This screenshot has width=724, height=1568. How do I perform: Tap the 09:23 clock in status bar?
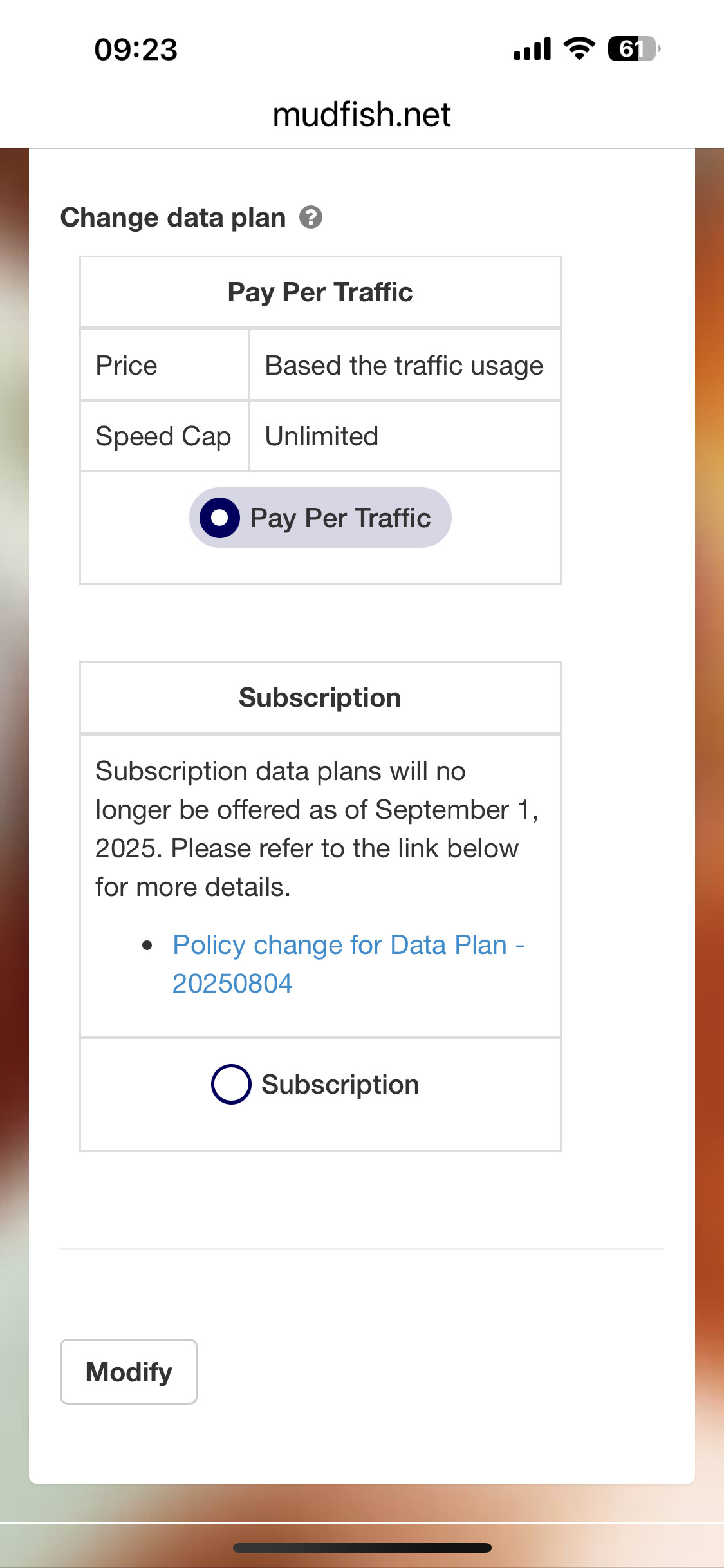pyautogui.click(x=136, y=50)
